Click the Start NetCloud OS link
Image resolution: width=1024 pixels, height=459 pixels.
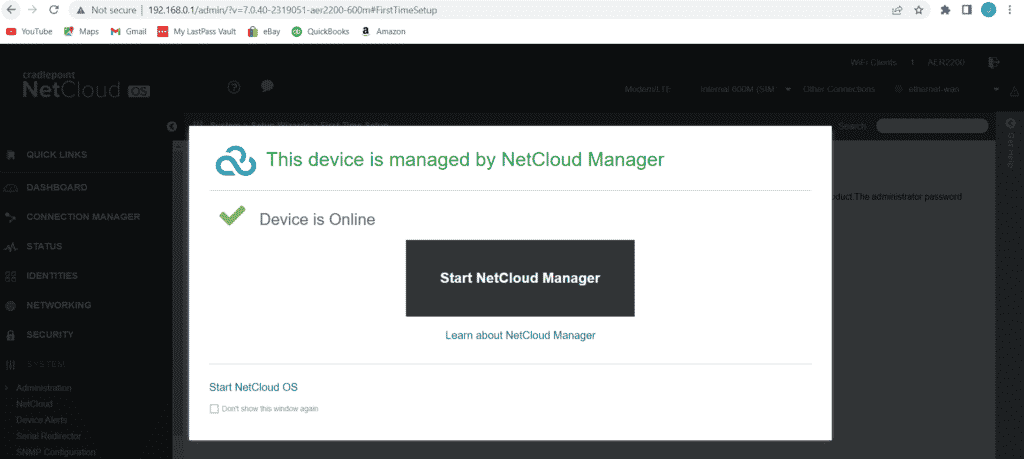pos(253,387)
